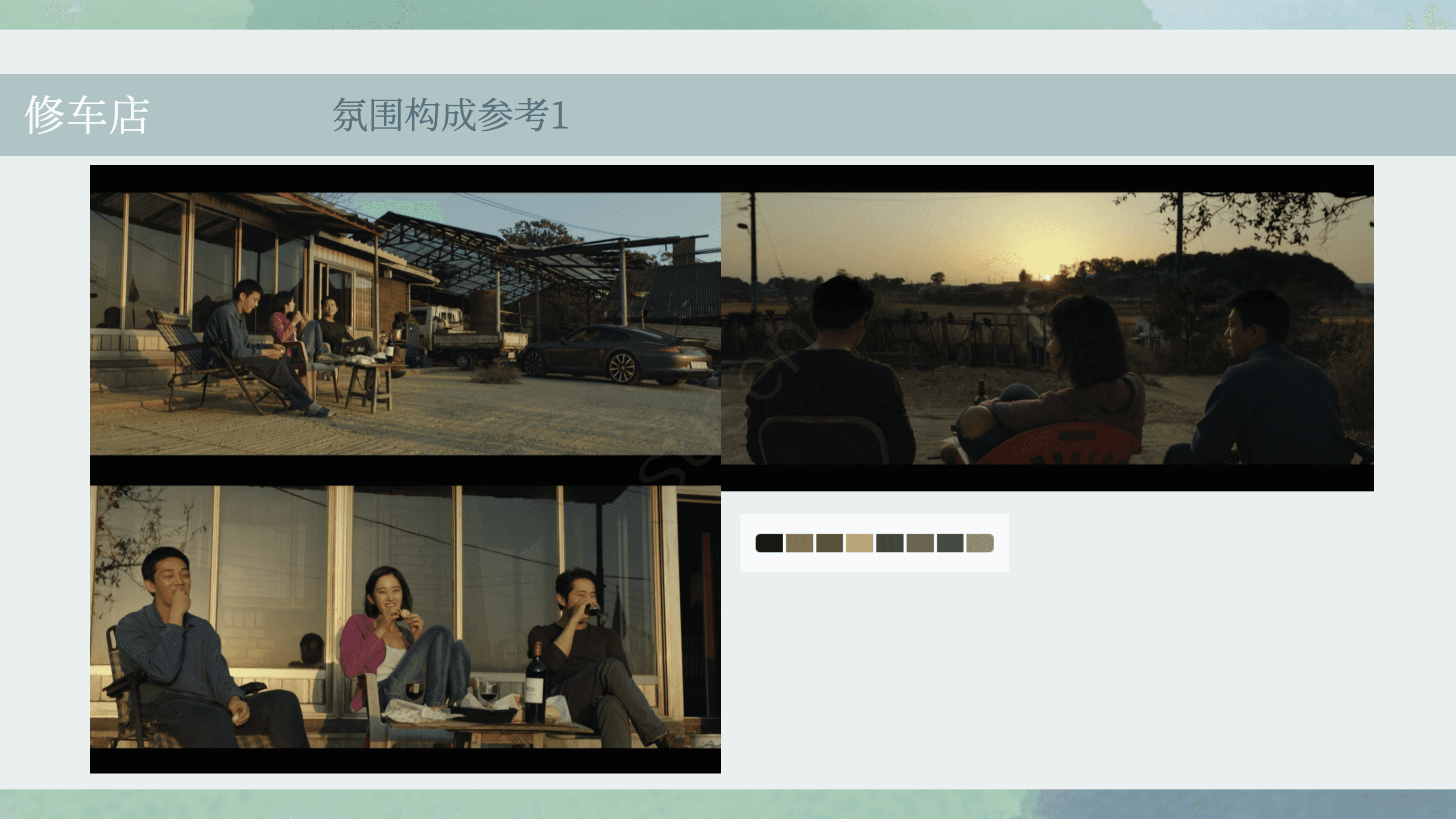Screen dimensions: 1456x819
Task: Select the 氛围构成参考1 heading text
Action: coord(450,115)
